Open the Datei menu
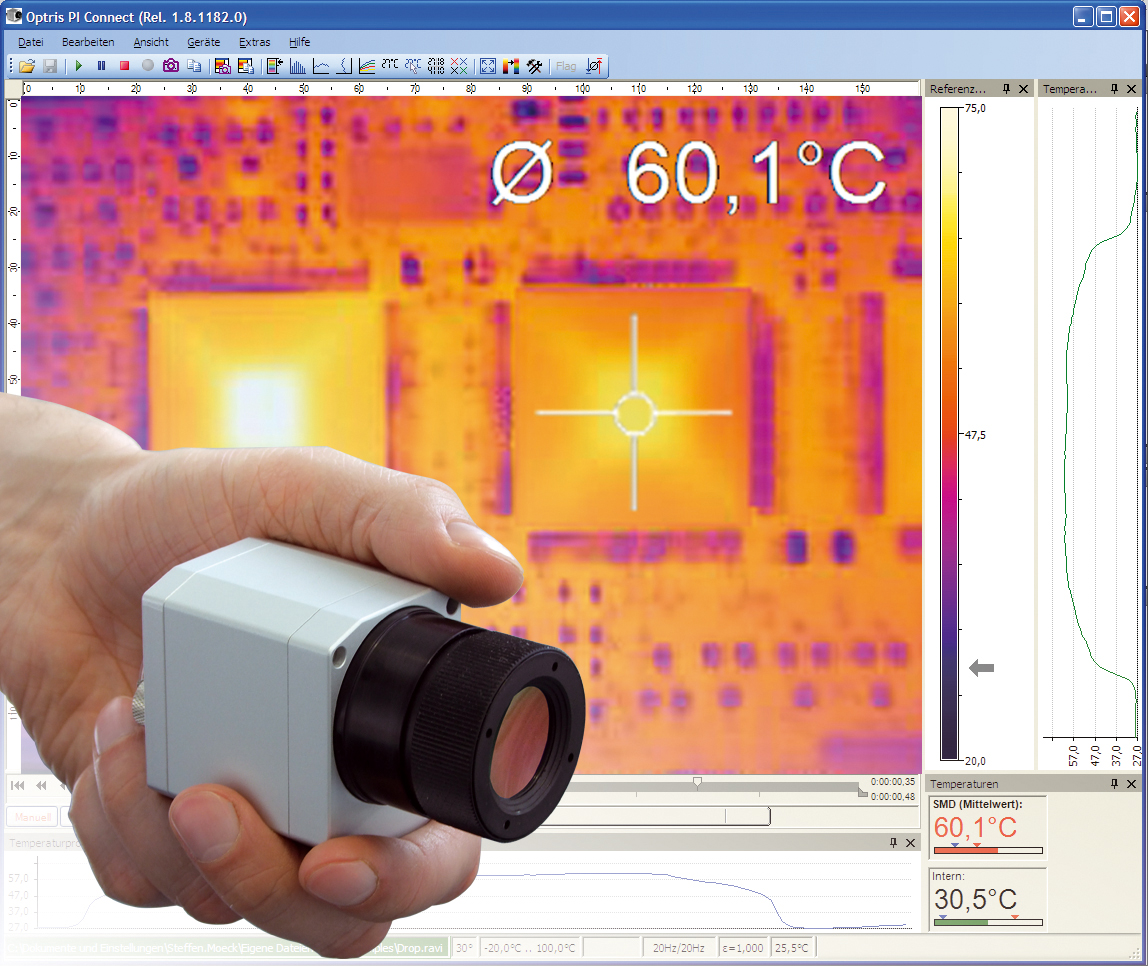1148x966 pixels. (31, 42)
